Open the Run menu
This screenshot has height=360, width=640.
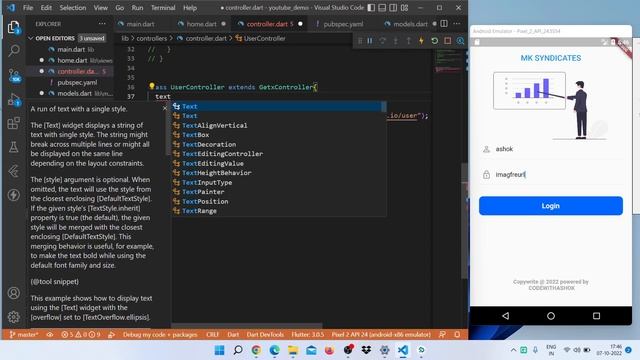pos(137,8)
